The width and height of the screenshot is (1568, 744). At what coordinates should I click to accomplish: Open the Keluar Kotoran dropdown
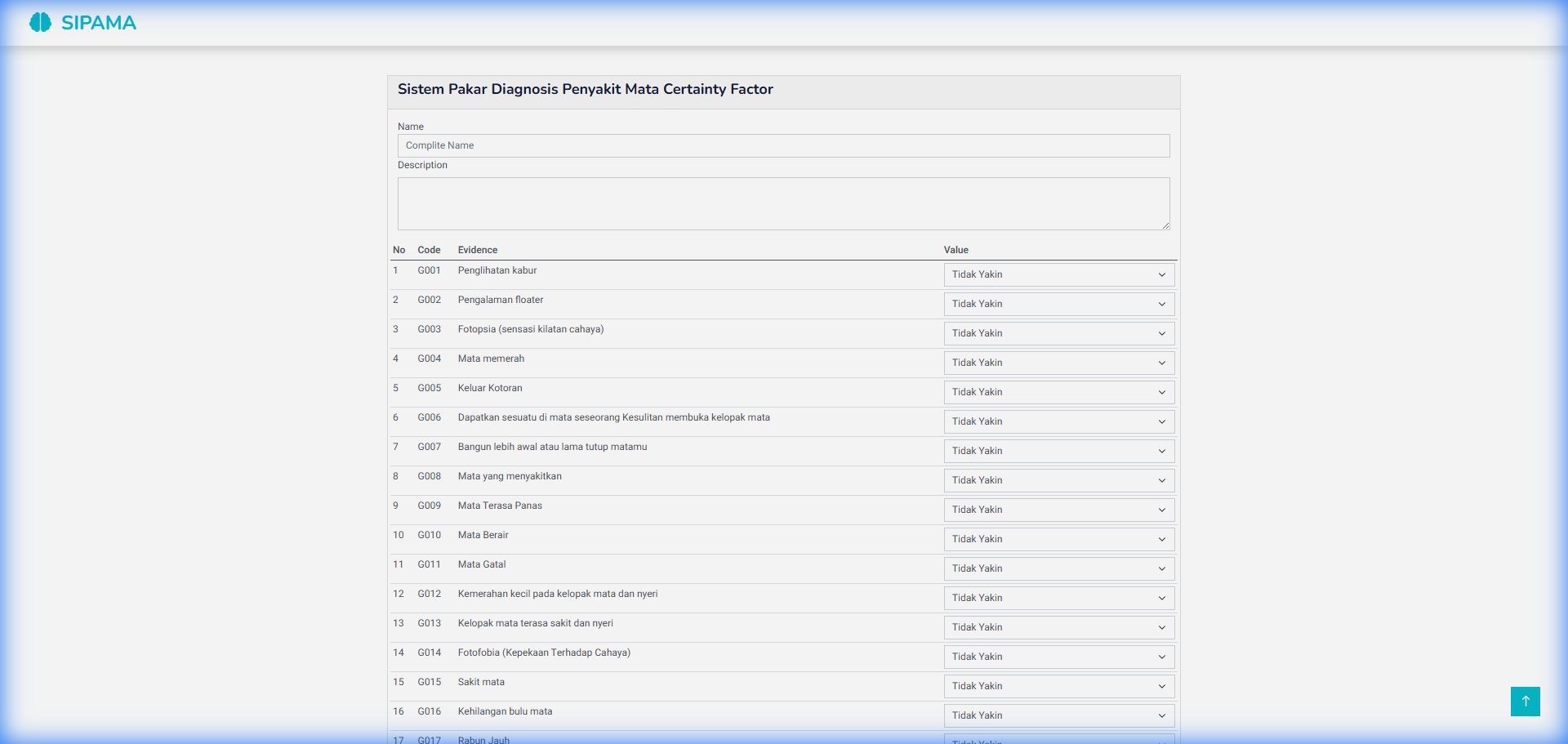coord(1058,392)
